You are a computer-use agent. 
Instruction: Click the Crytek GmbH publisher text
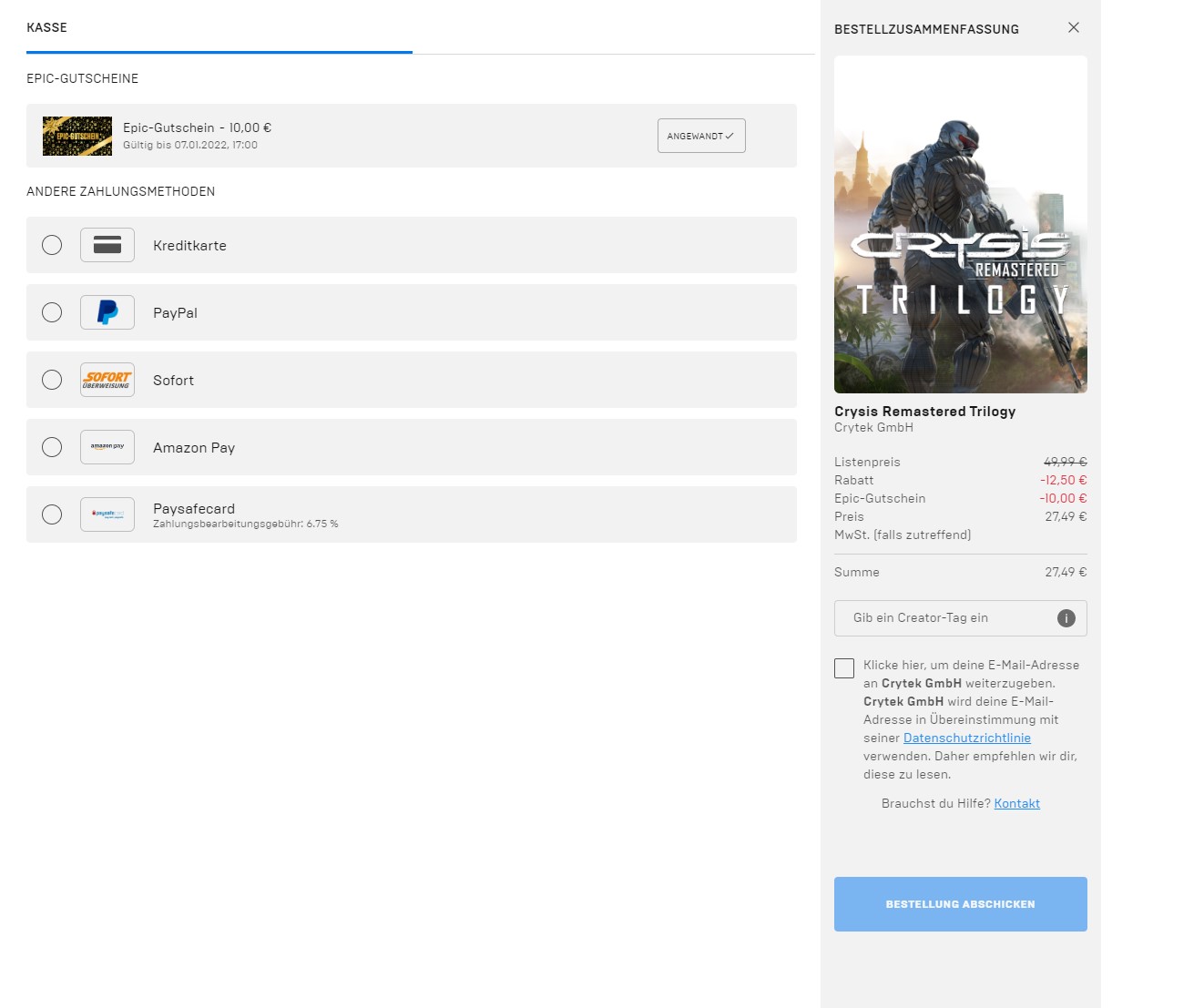click(873, 427)
